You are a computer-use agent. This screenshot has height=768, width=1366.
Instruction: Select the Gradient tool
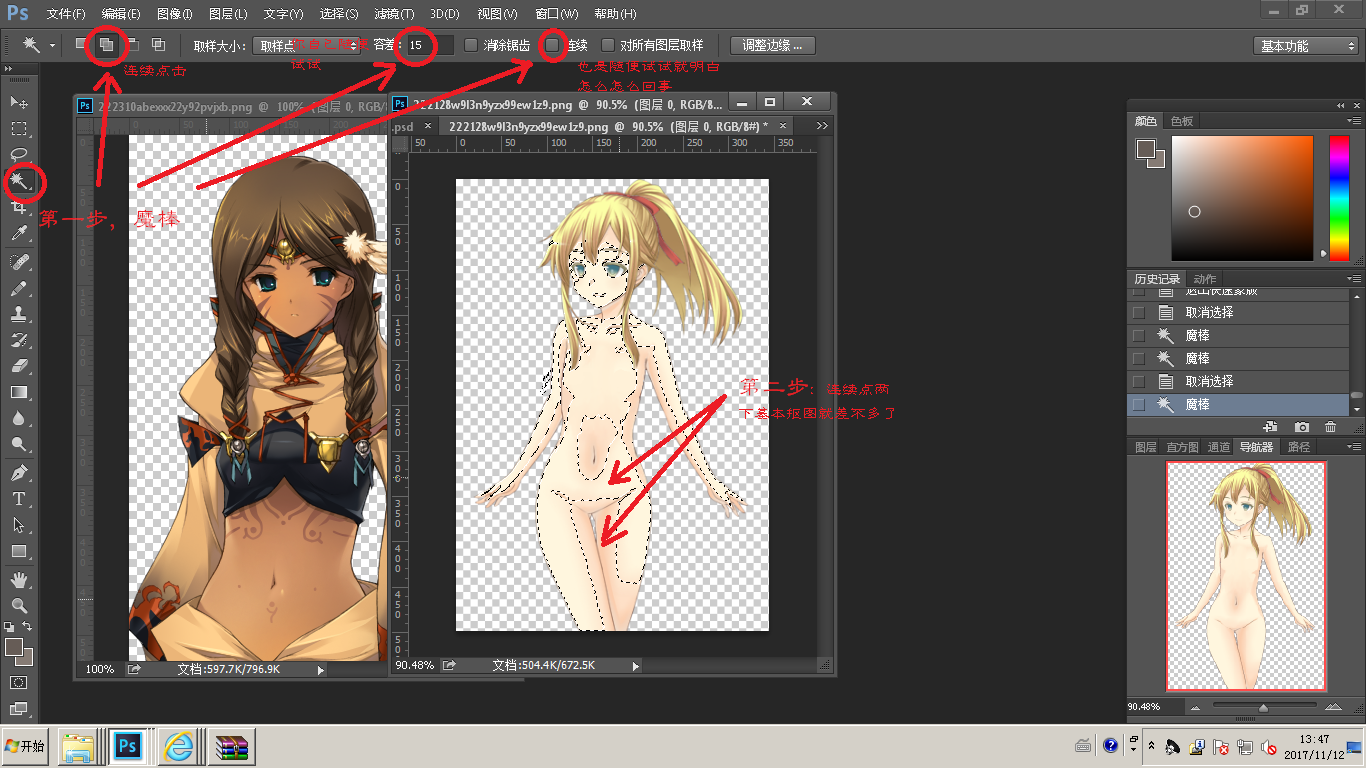point(19,392)
